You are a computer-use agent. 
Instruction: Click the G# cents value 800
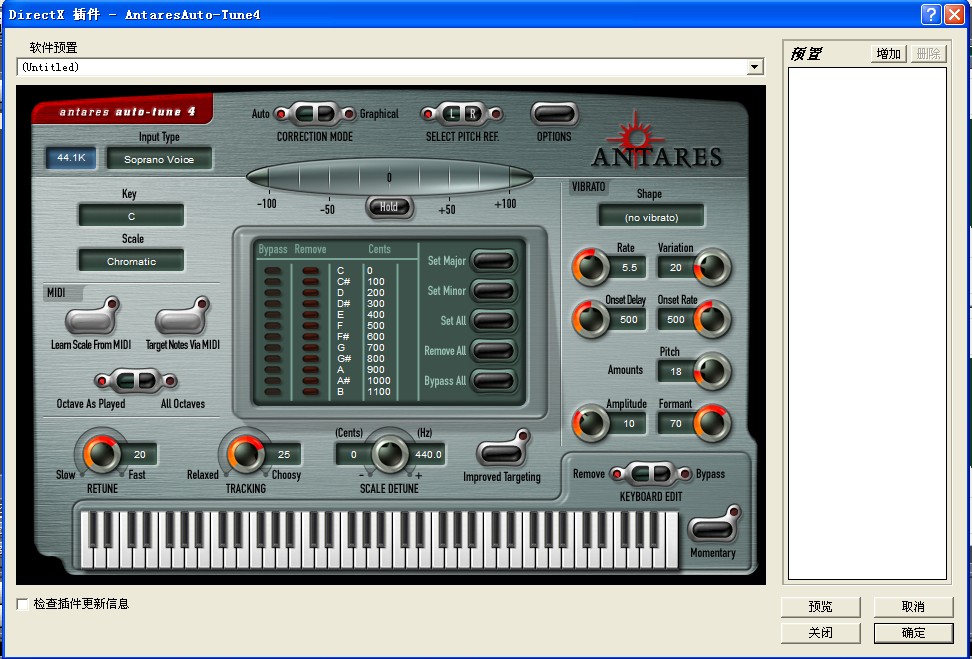pyautogui.click(x=376, y=358)
